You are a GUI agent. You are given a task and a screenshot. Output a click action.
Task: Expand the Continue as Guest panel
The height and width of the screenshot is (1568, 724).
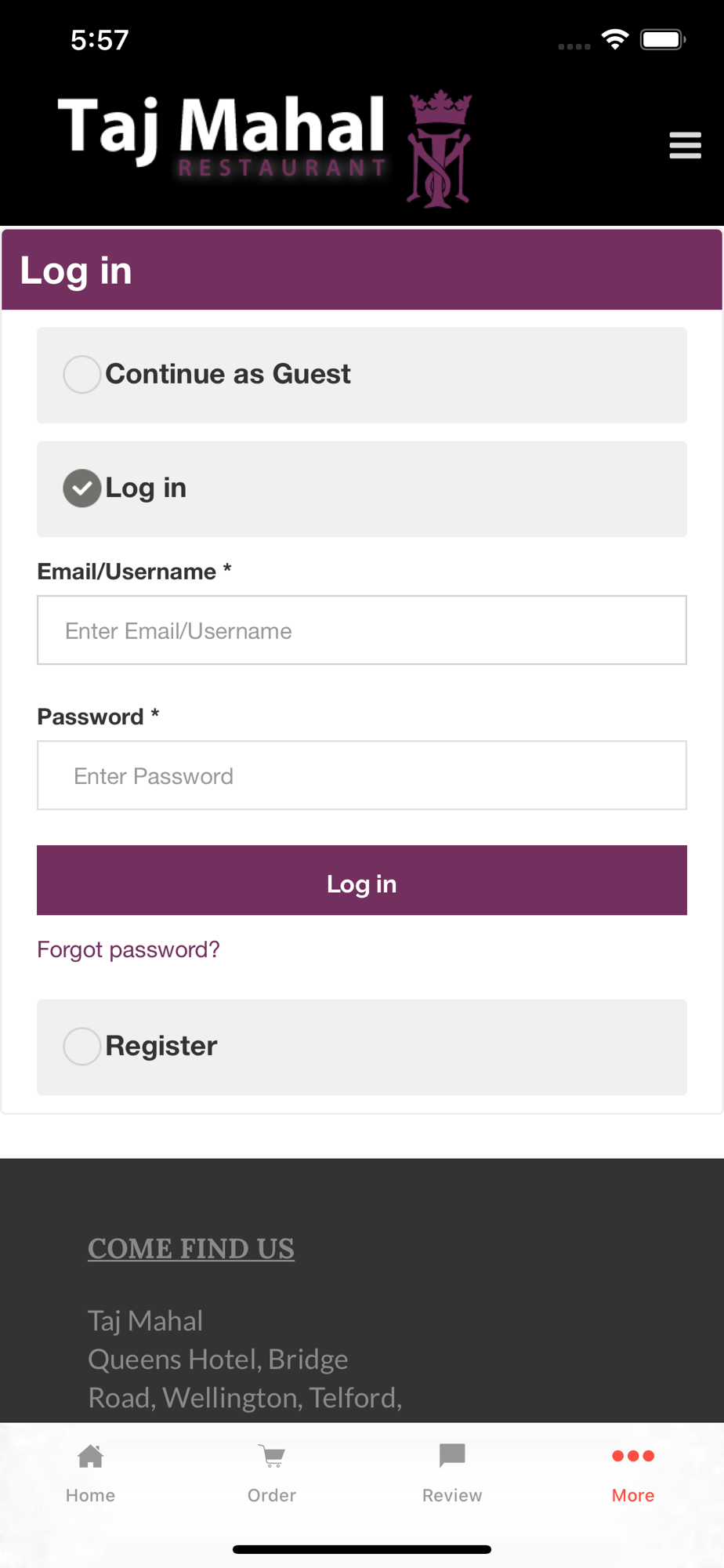tap(362, 375)
